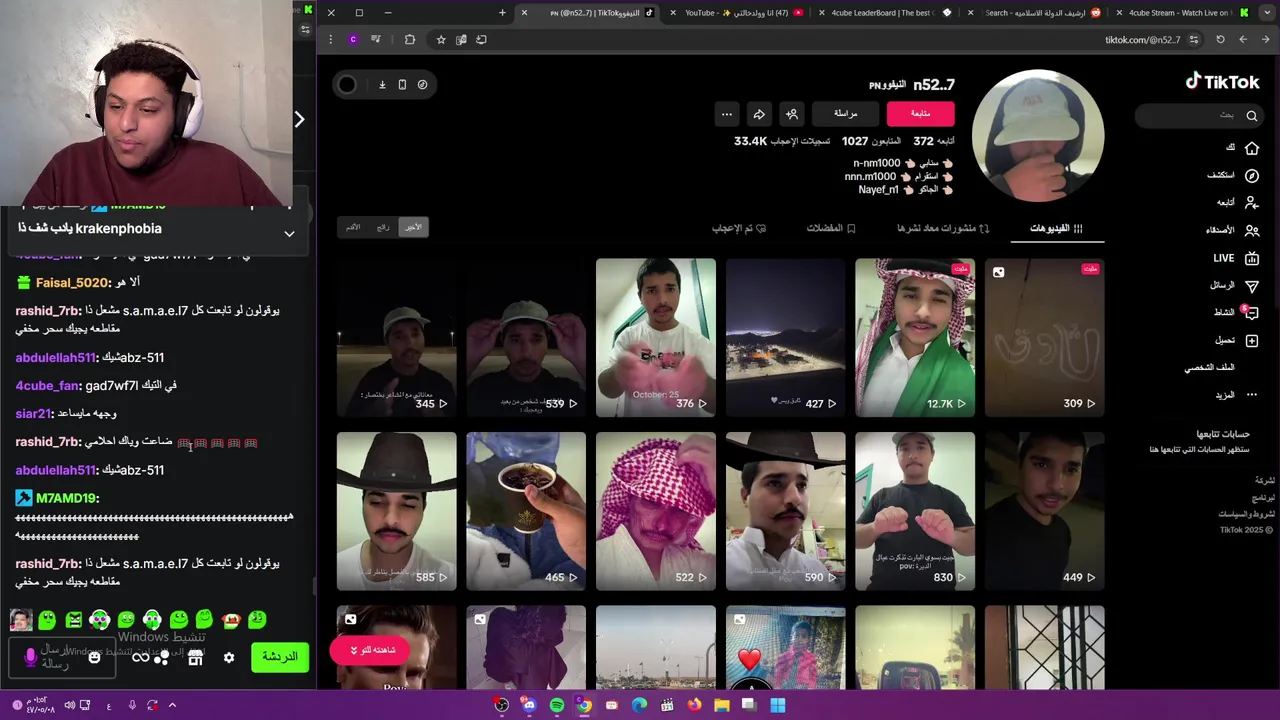Open Firefox from the Windows taskbar
This screenshot has height=720, width=1280.
(694, 705)
